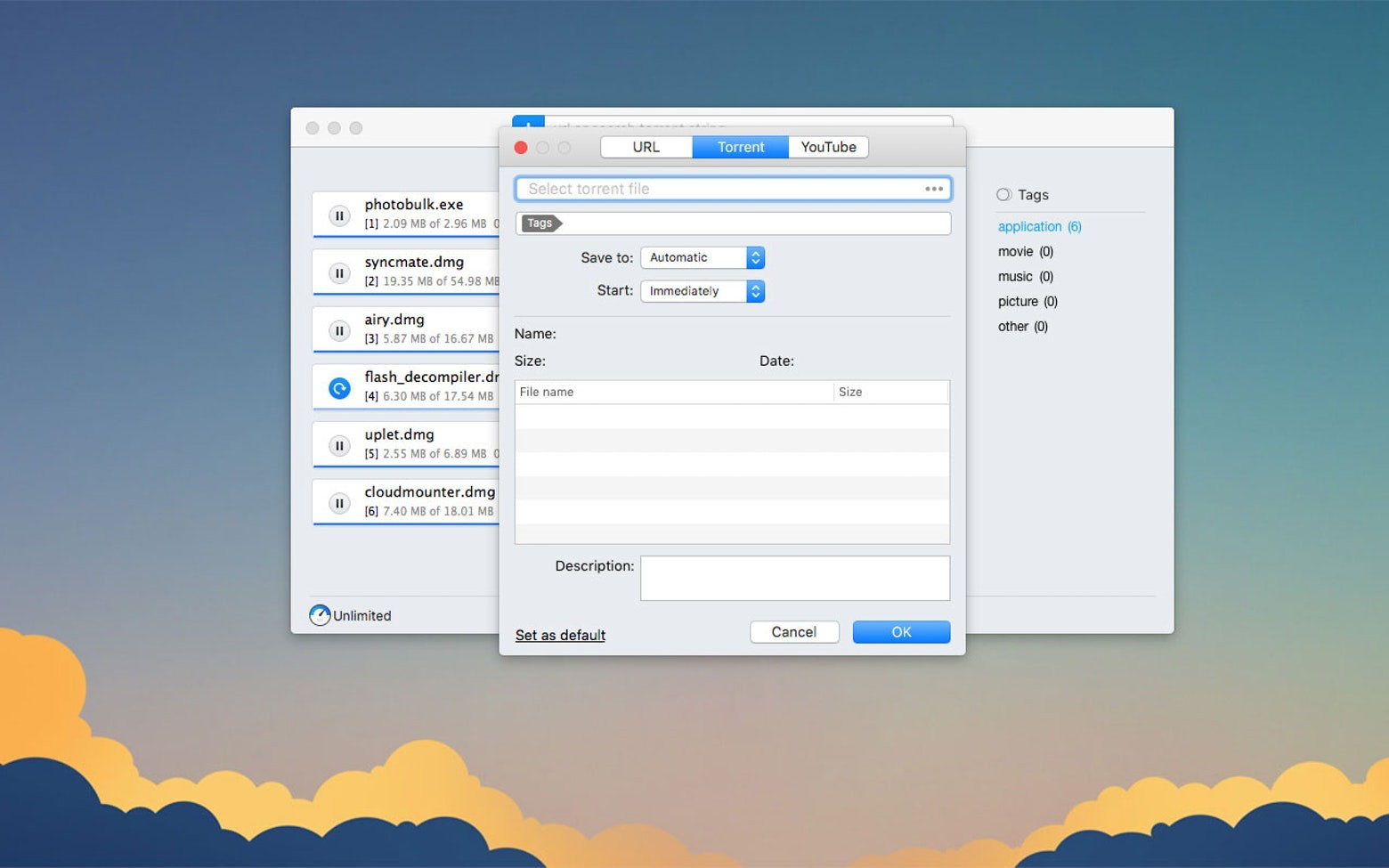Switch to the URL tab
This screenshot has width=1389, height=868.
point(646,147)
